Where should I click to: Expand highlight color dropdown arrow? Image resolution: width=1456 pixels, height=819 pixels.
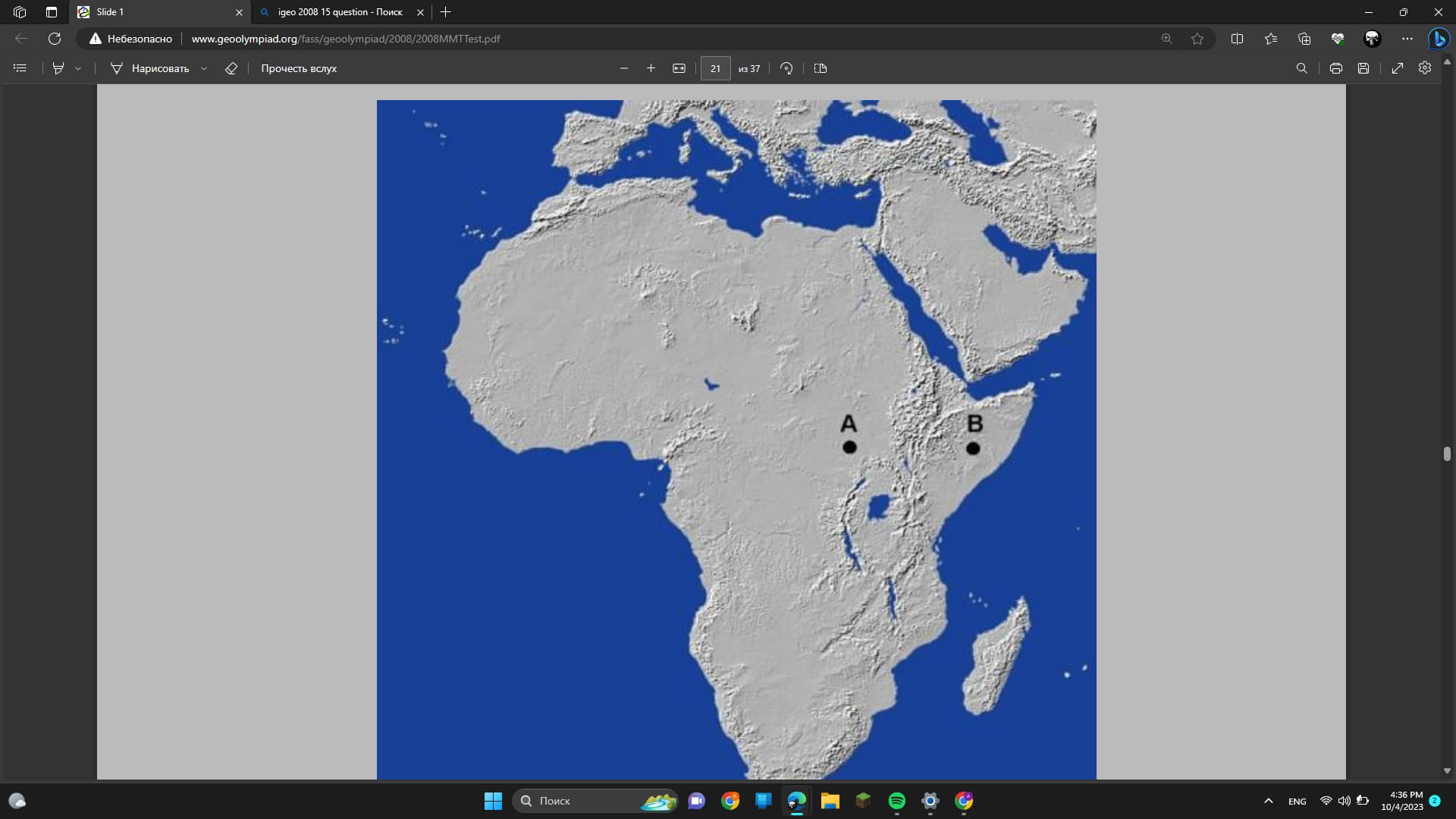[x=78, y=68]
